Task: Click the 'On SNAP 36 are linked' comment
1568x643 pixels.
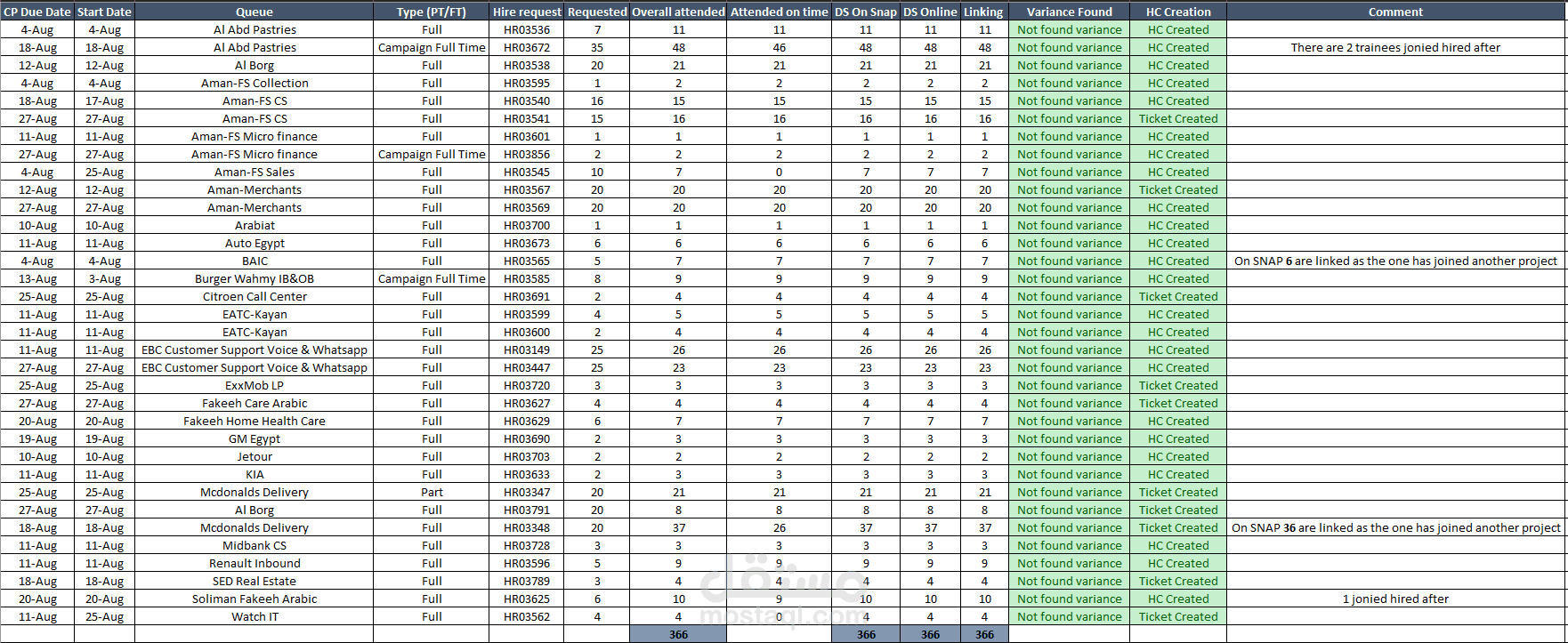Action: coord(1395,527)
